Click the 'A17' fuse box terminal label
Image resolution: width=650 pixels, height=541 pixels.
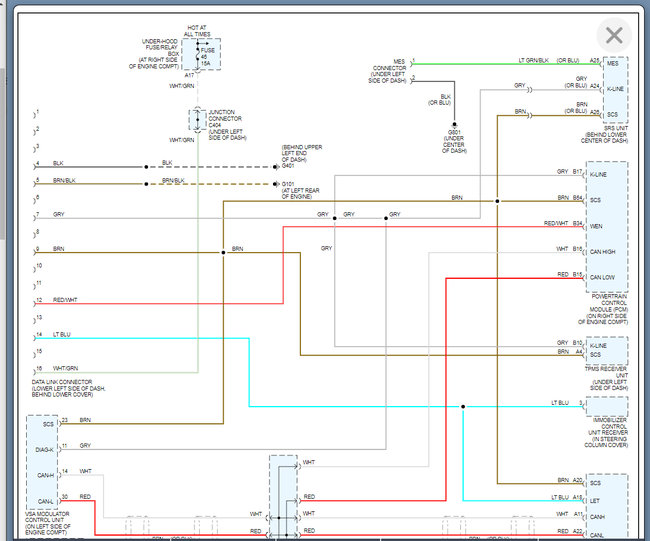click(x=189, y=75)
